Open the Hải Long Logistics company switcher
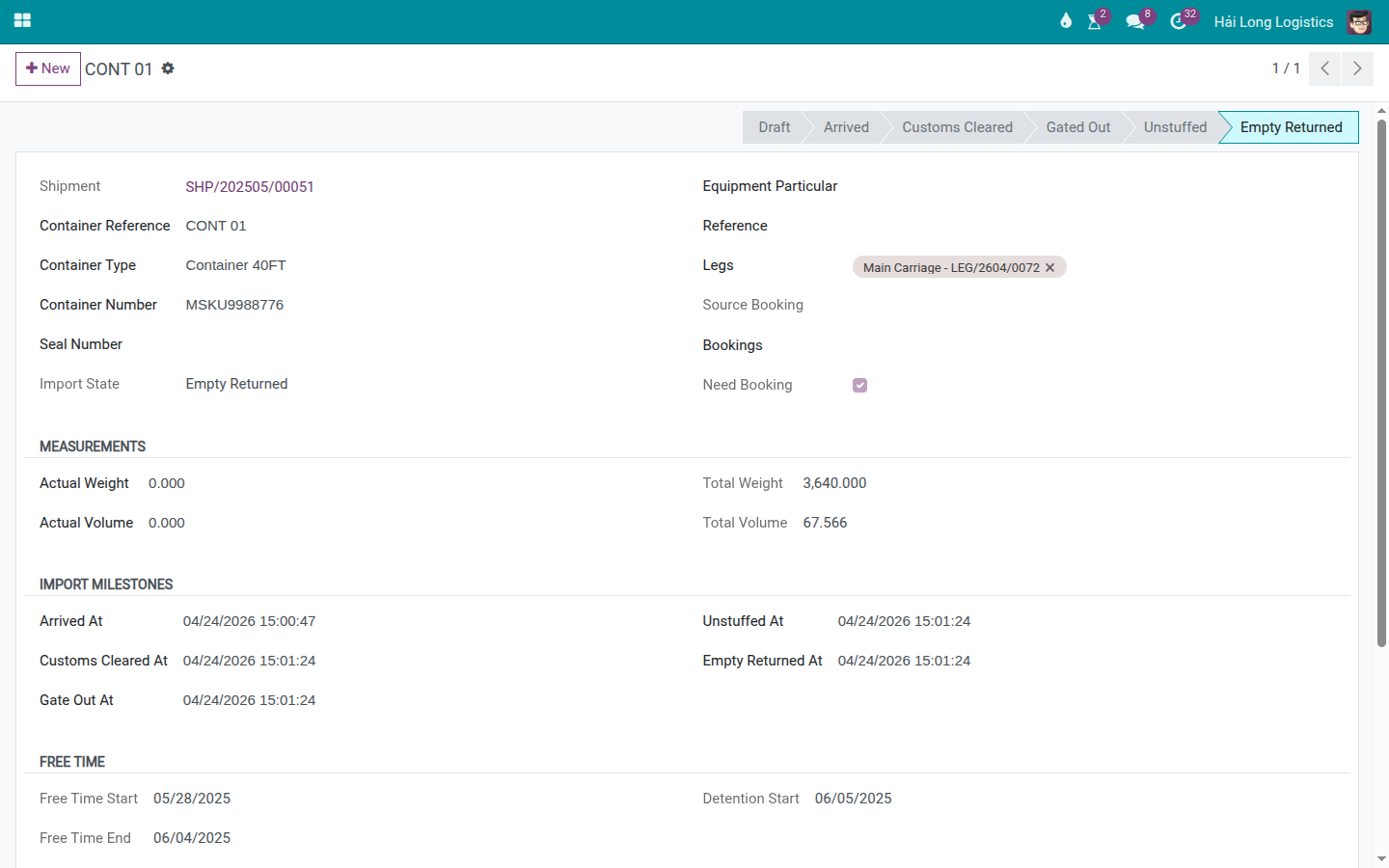This screenshot has width=1389, height=868. coord(1273,21)
